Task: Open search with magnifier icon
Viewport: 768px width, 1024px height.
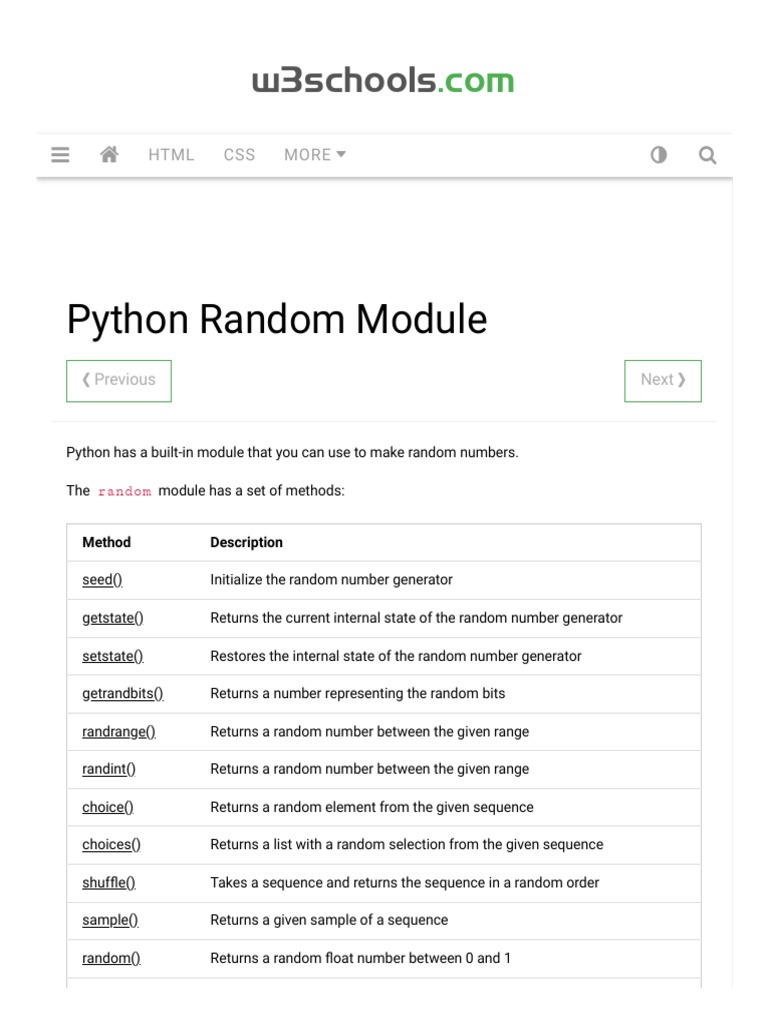Action: coord(707,155)
